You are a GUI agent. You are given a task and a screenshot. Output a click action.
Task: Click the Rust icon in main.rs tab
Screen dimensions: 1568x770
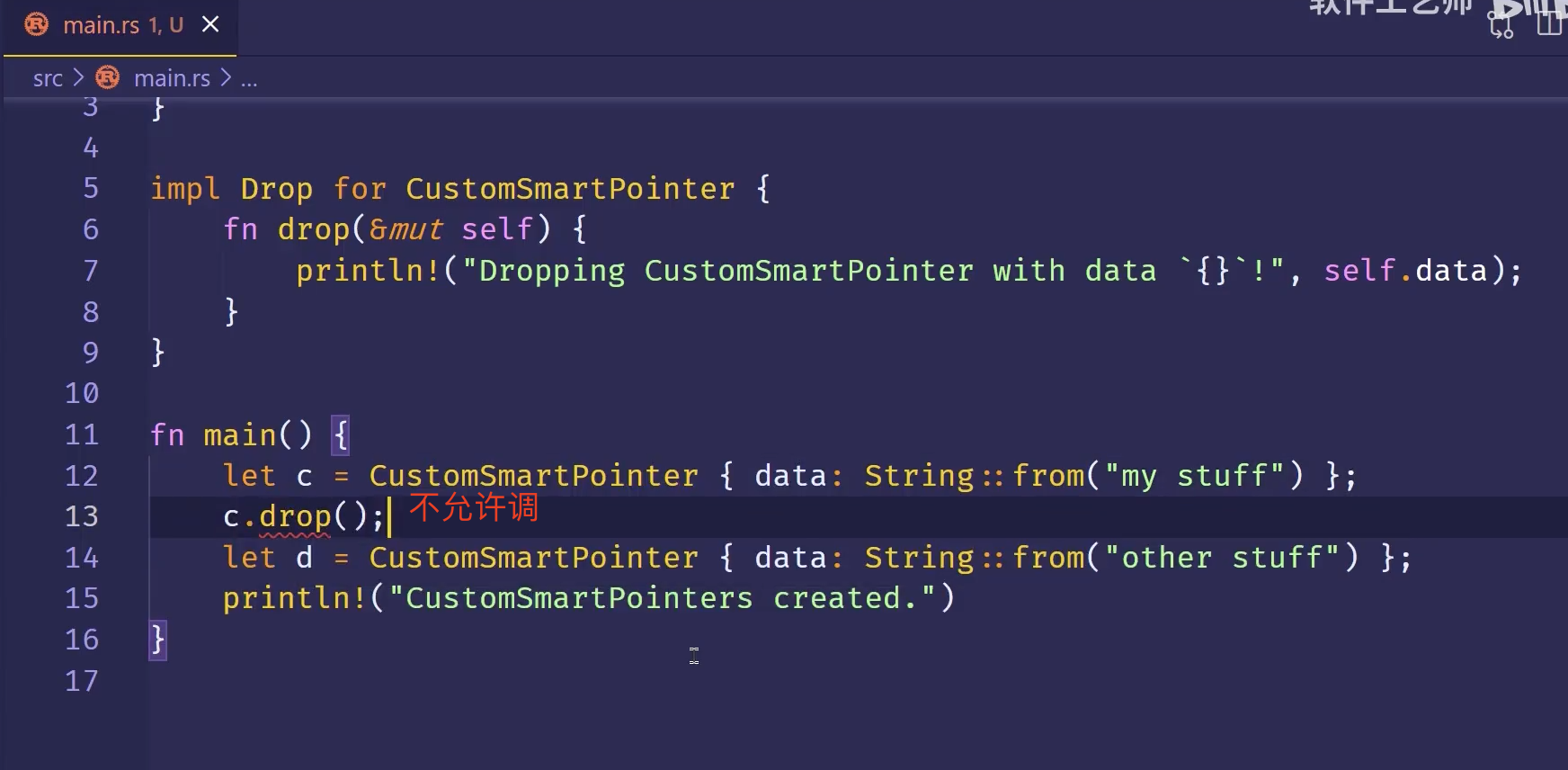point(37,24)
